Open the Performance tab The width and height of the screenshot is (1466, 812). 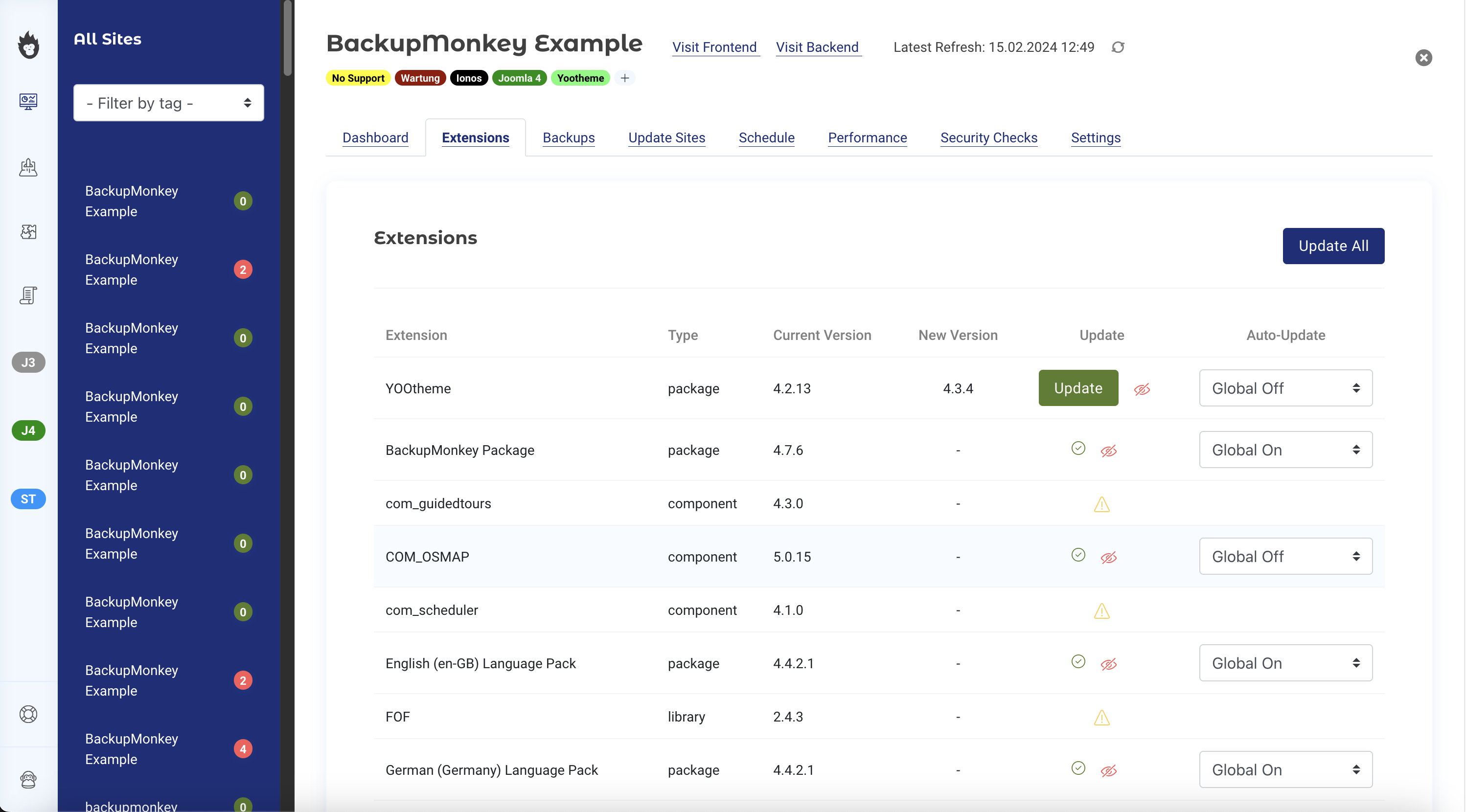(x=867, y=138)
